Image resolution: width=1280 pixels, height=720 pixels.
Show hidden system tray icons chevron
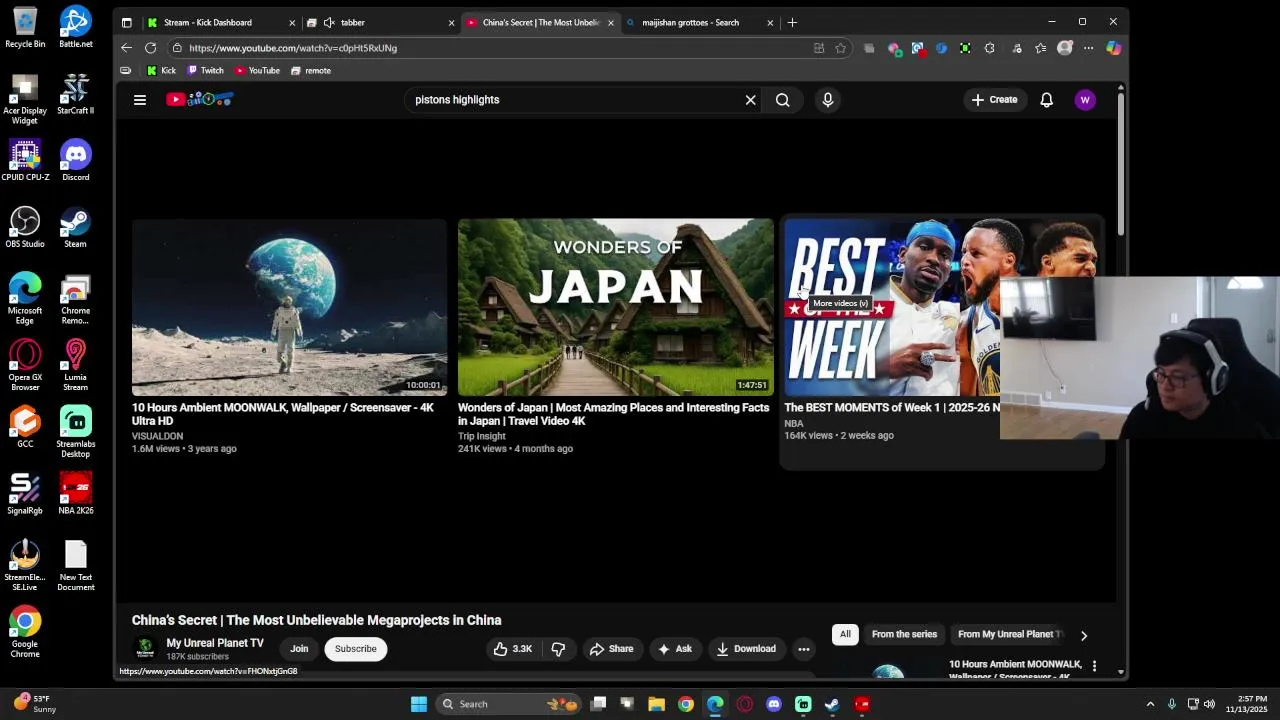coord(1150,704)
